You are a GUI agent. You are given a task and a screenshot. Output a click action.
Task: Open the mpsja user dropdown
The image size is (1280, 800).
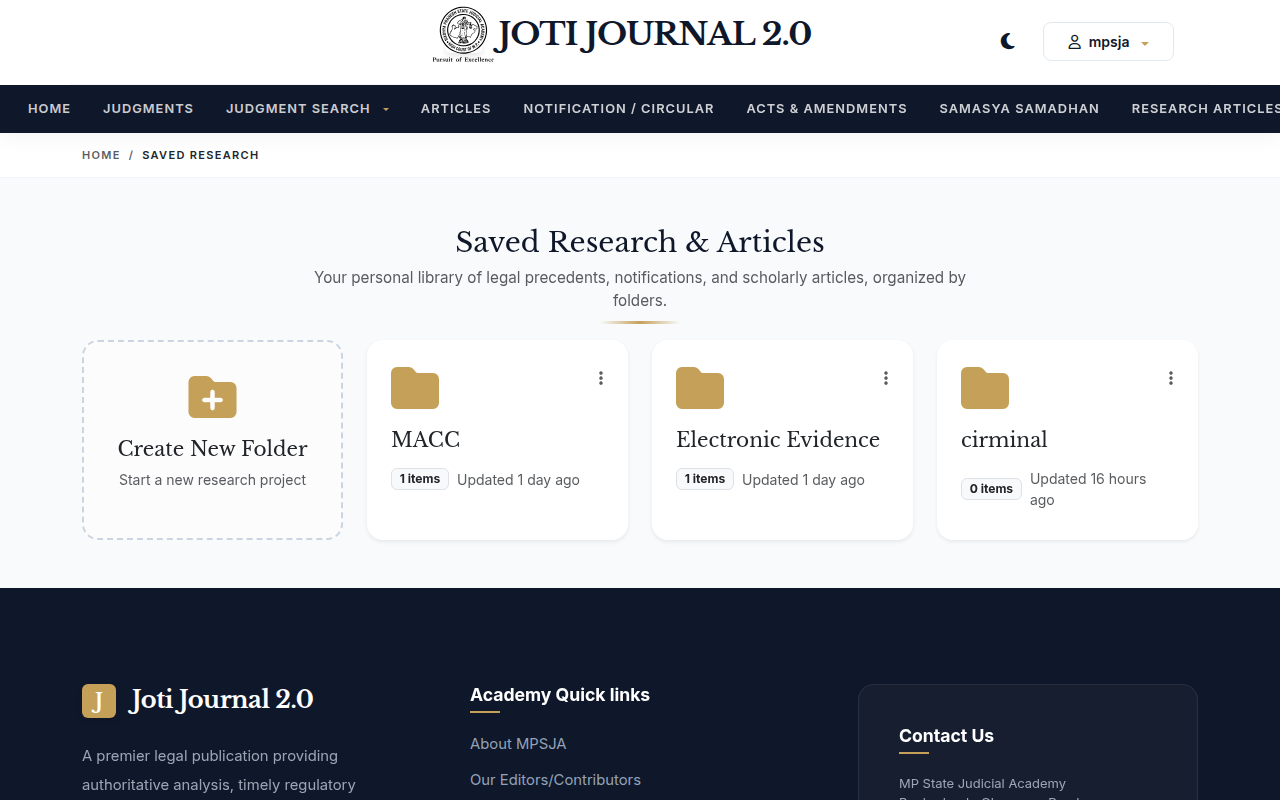[x=1108, y=42]
